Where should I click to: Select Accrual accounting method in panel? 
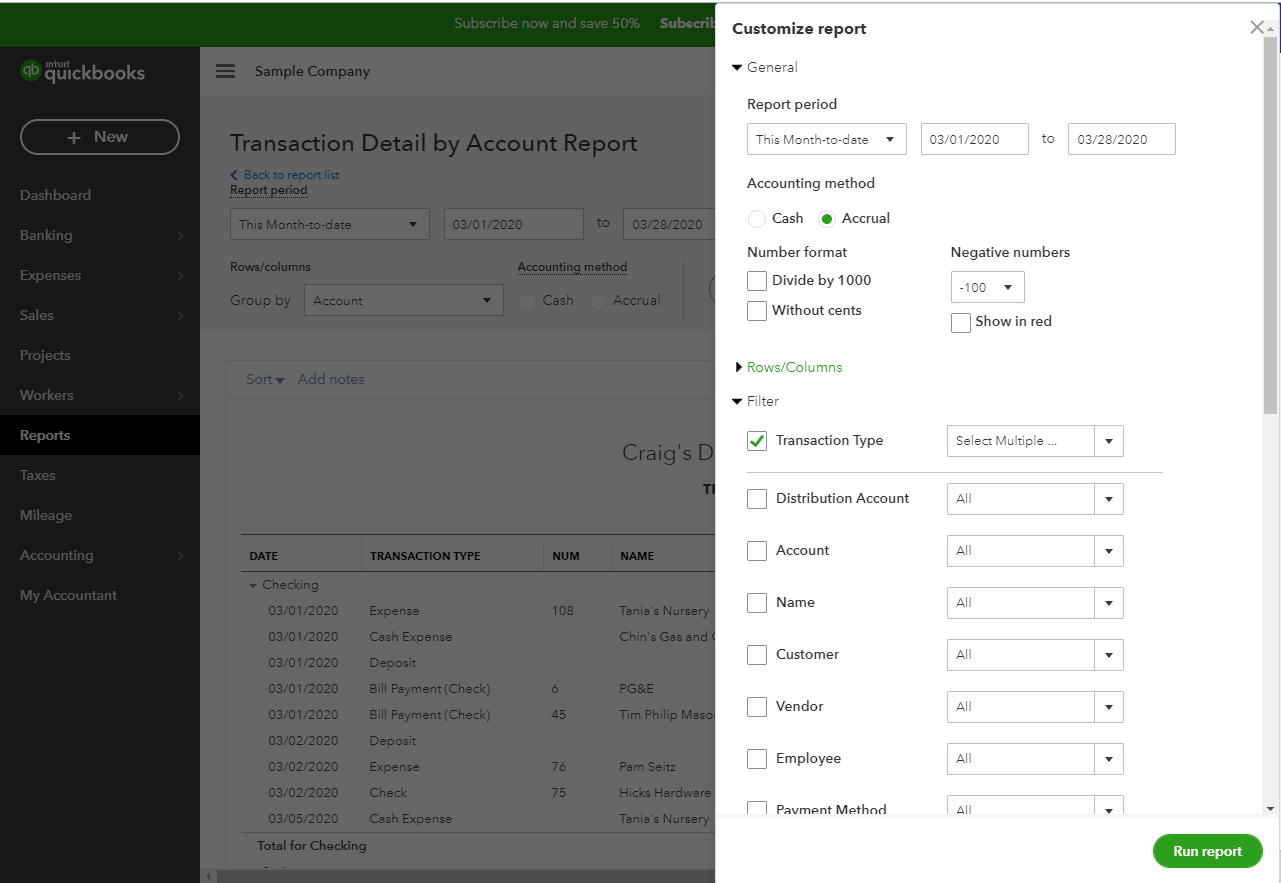pyautogui.click(x=827, y=218)
